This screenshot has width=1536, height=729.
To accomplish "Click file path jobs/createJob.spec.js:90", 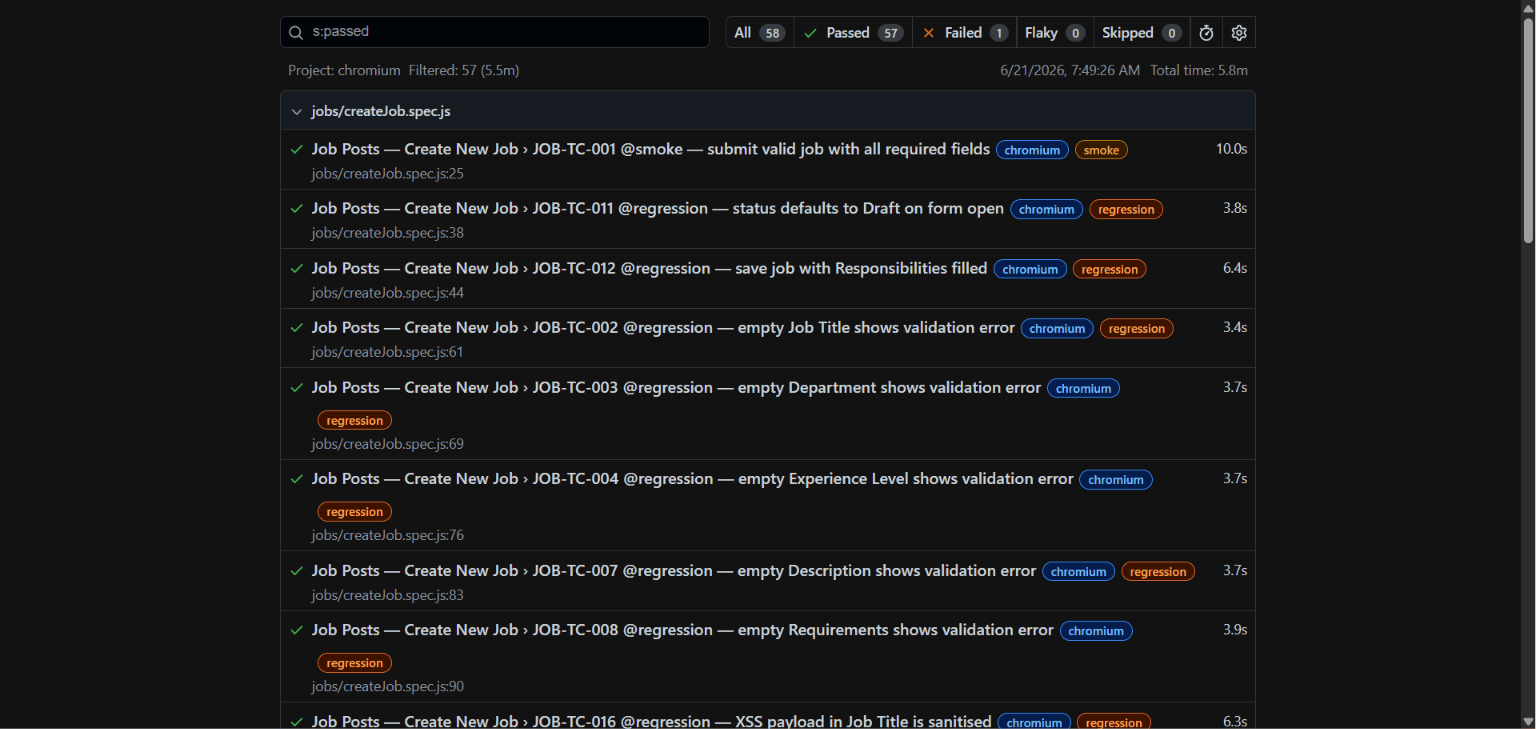I will point(387,686).
